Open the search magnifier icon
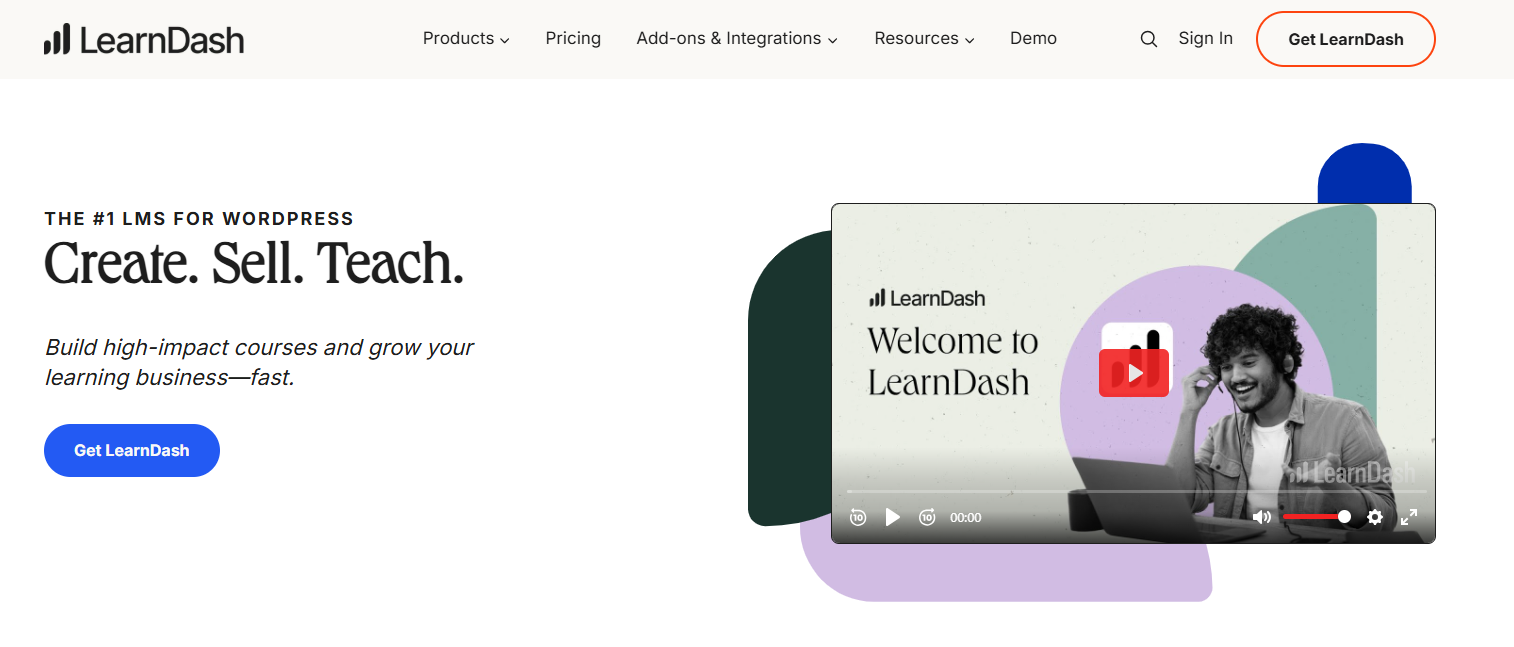The image size is (1514, 647). (1149, 39)
